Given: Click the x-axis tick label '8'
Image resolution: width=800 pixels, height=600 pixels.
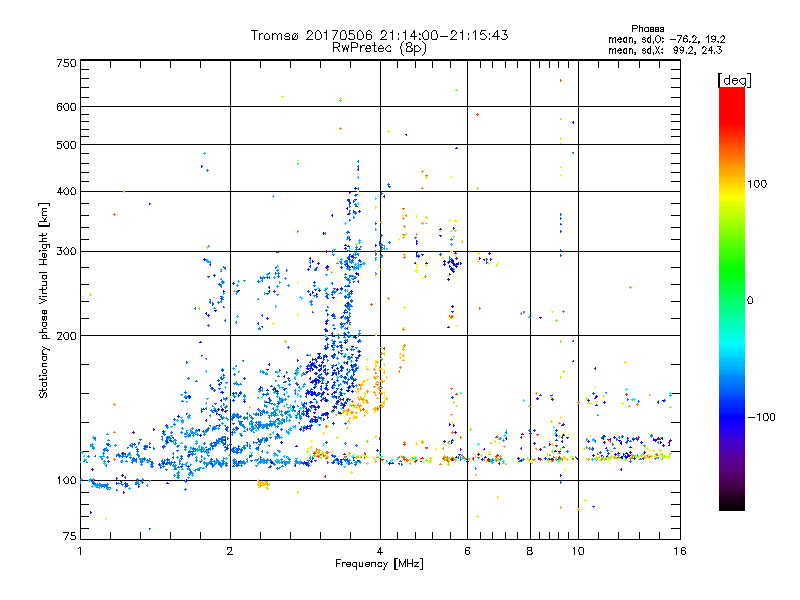Looking at the screenshot, I should [530, 551].
